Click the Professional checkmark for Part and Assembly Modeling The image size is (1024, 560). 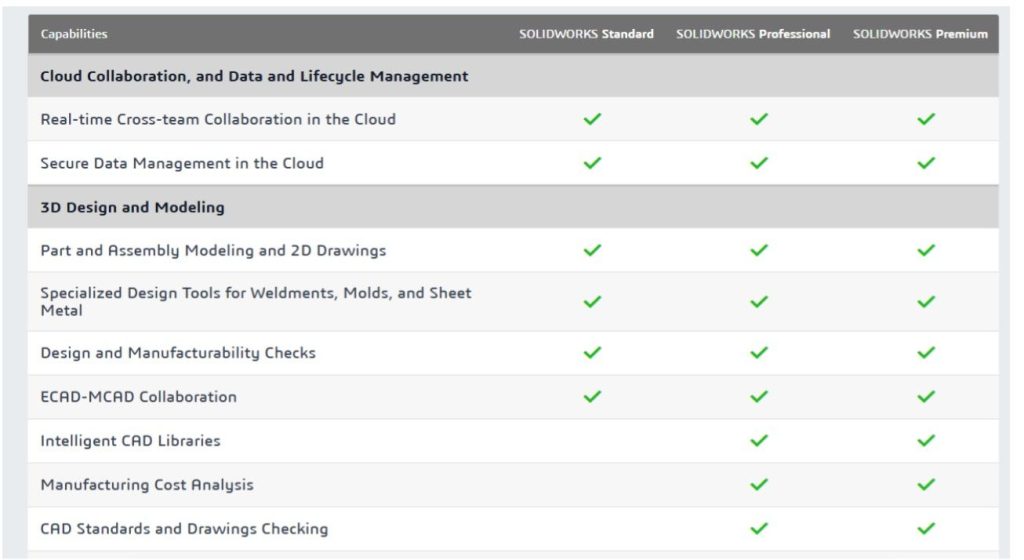(x=759, y=250)
